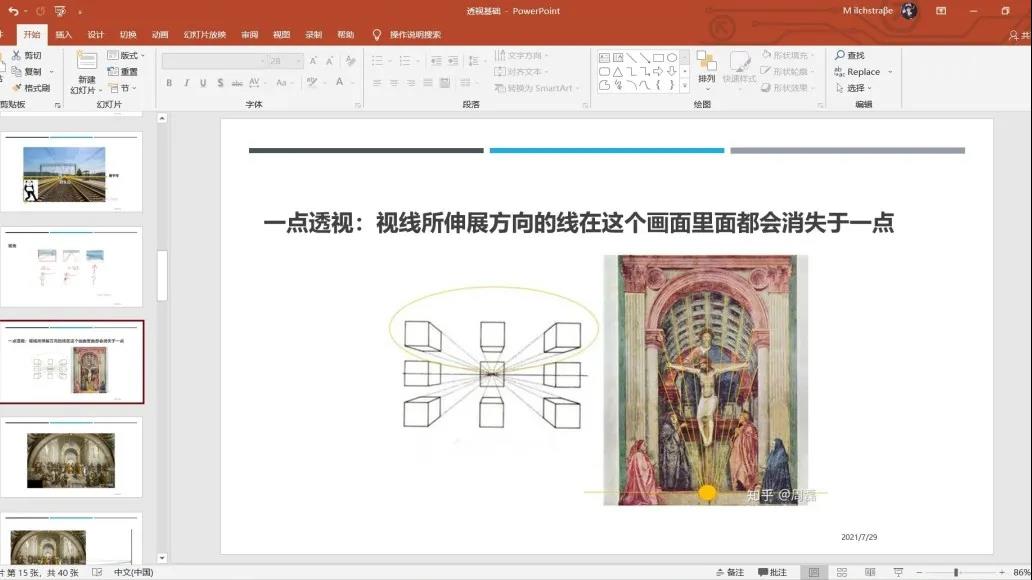Click the zoom slider in status bar

[x=955, y=572]
